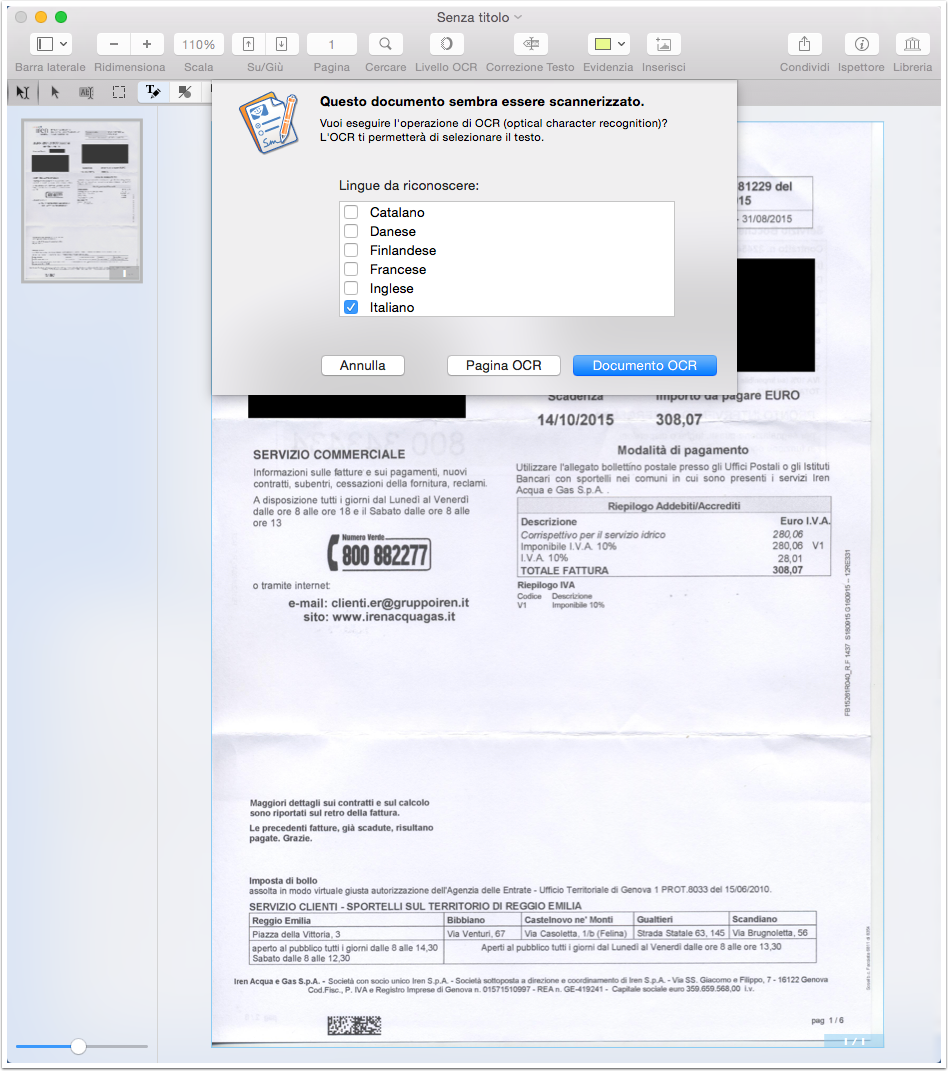Click the green fullscreen window button
Image resolution: width=948 pixels, height=1071 pixels.
[61, 17]
